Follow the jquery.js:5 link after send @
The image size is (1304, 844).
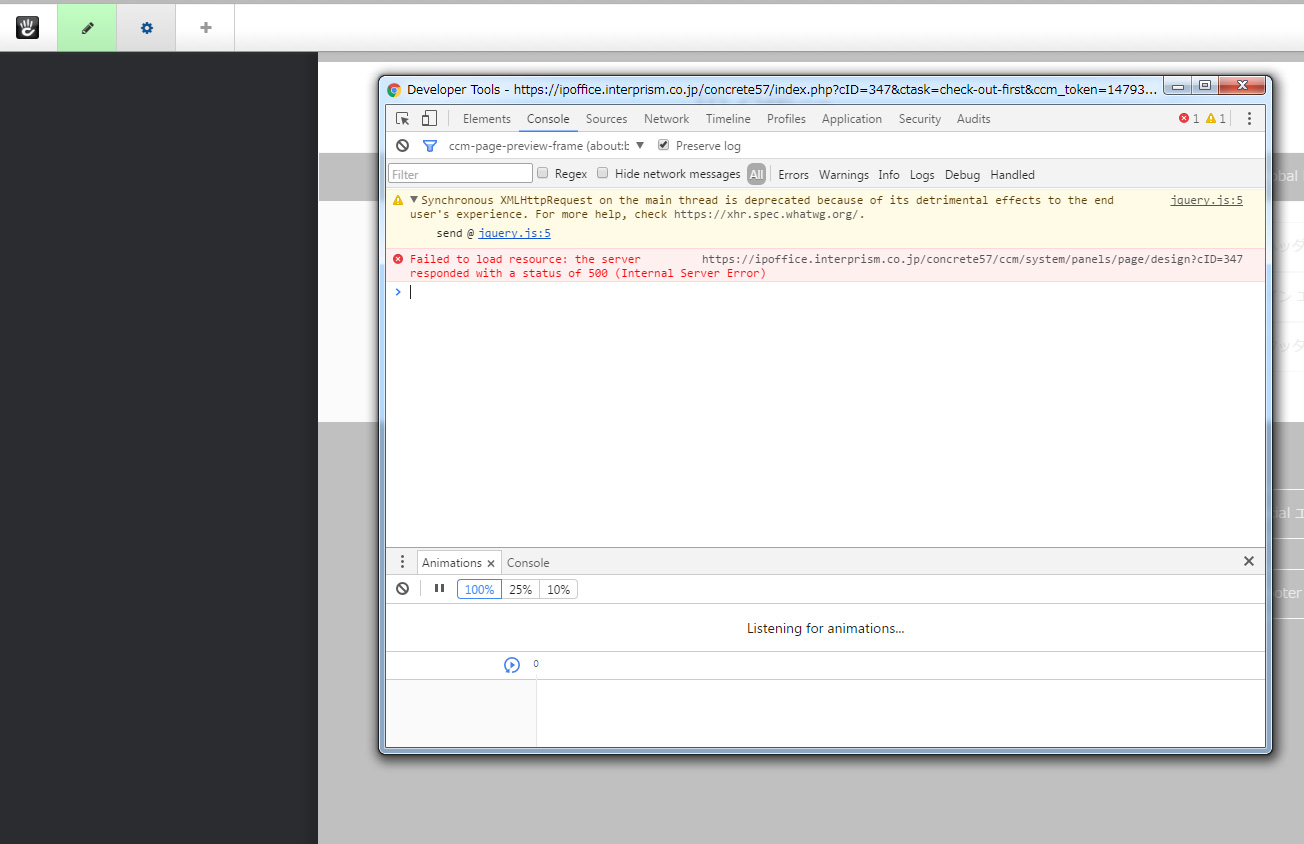[514, 233]
